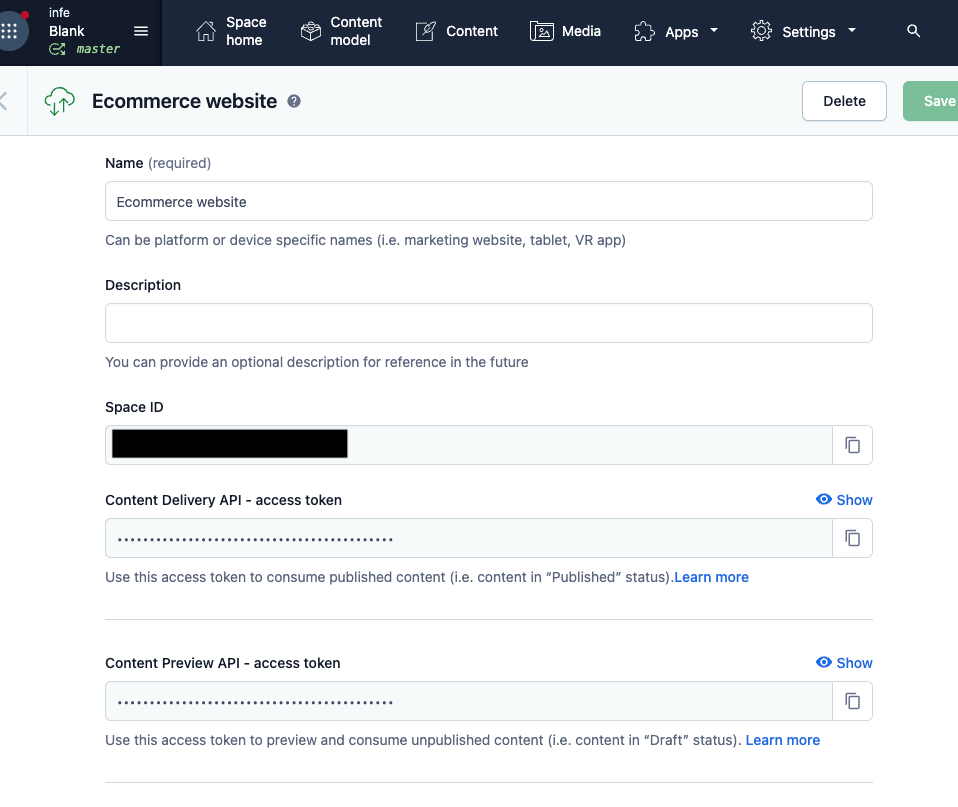The width and height of the screenshot is (958, 807).
Task: Click the Space home house icon
Action: pos(206,31)
